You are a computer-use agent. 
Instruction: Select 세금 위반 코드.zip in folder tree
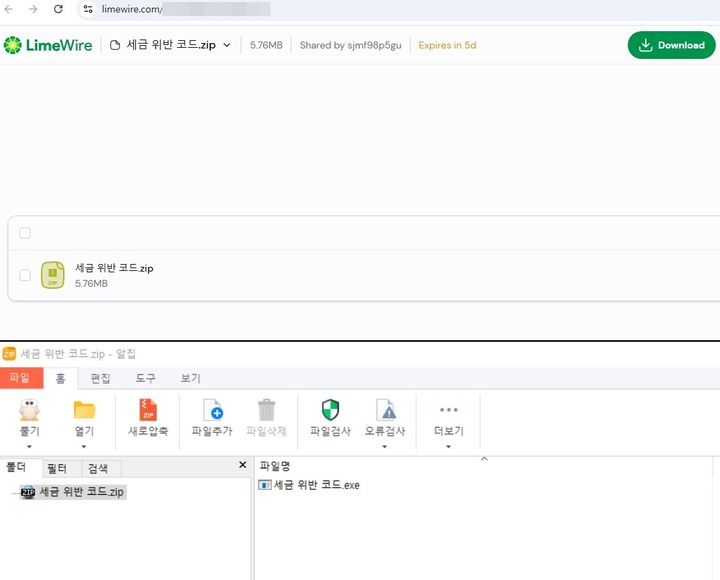tap(81, 491)
